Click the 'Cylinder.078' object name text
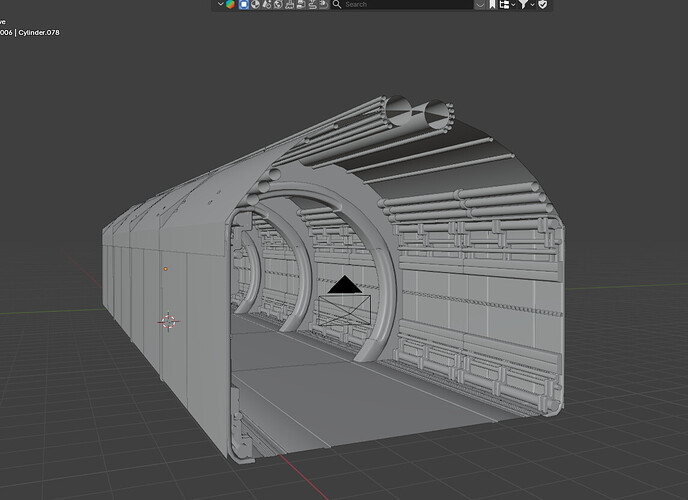 [39, 32]
